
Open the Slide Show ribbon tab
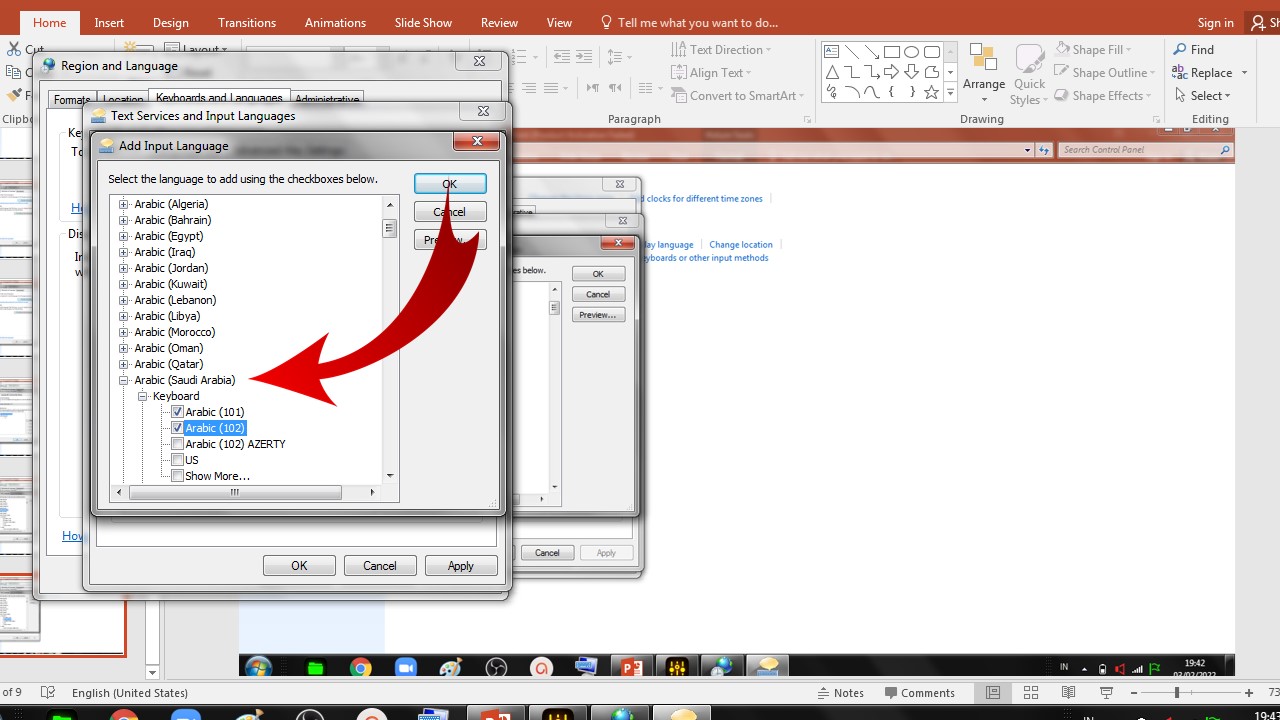(x=423, y=22)
